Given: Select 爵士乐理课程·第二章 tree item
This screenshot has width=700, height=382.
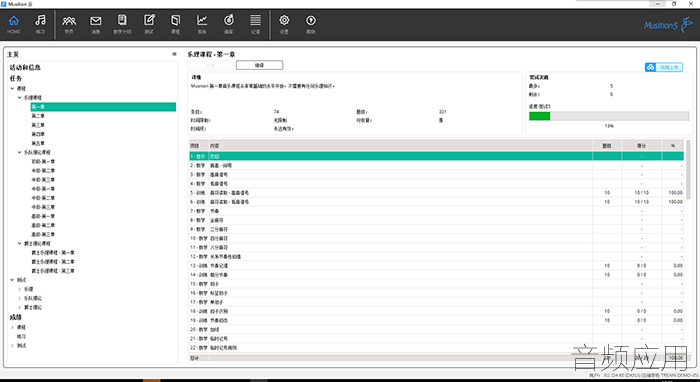Looking at the screenshot, I should pyautogui.click(x=53, y=262).
